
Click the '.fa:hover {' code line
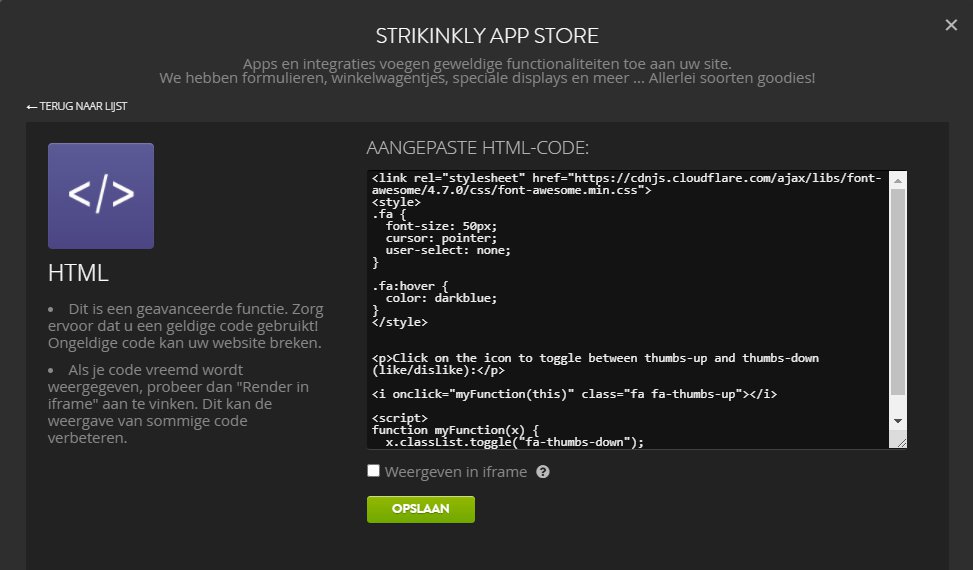[410, 287]
